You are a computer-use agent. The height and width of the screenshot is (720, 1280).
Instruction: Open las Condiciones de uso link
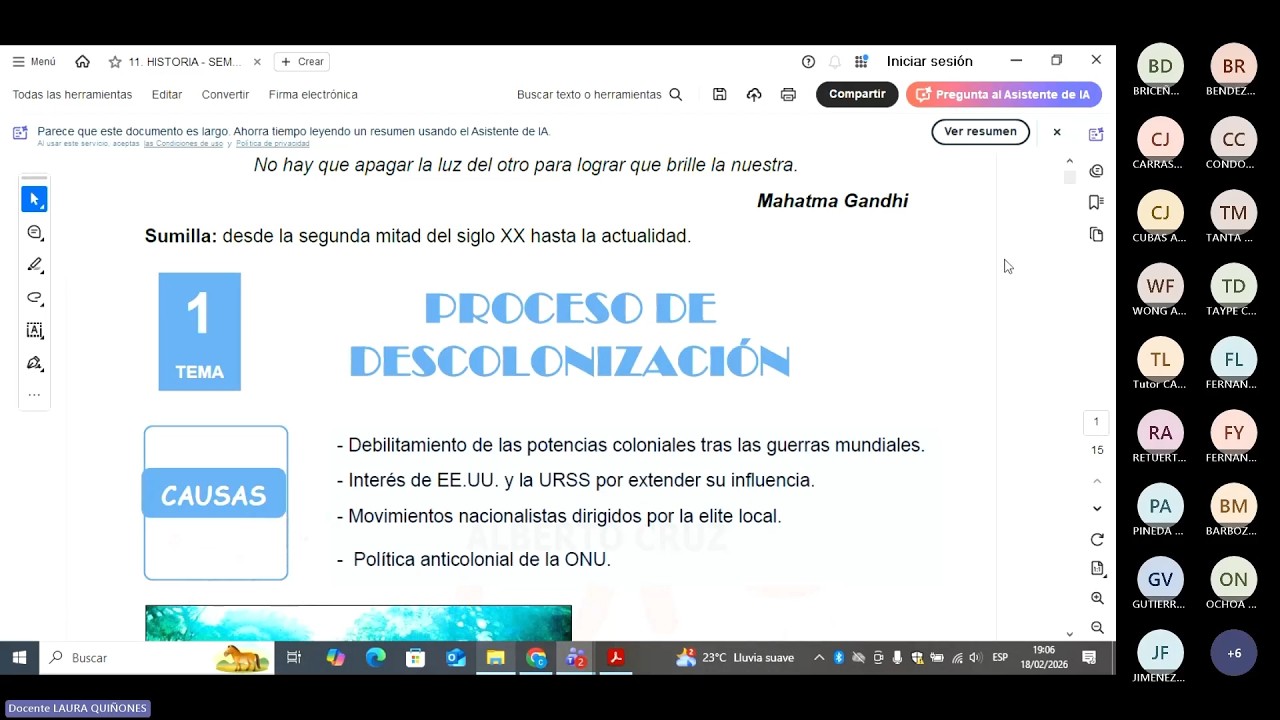[183, 144]
